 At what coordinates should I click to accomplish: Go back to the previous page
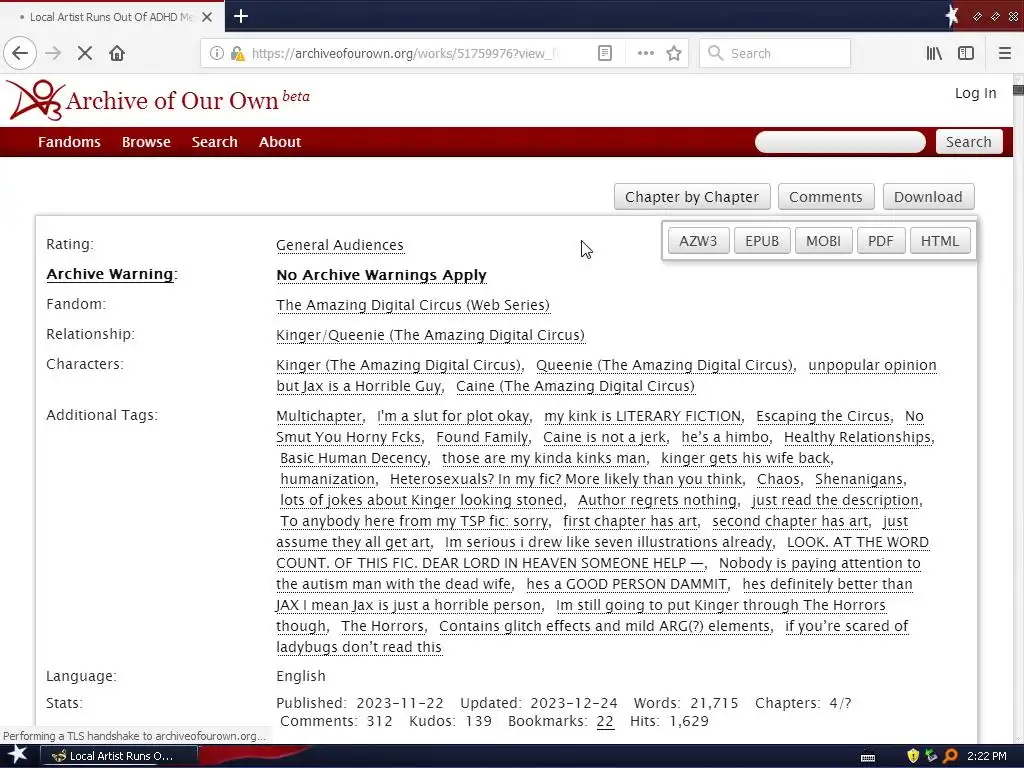(x=20, y=54)
